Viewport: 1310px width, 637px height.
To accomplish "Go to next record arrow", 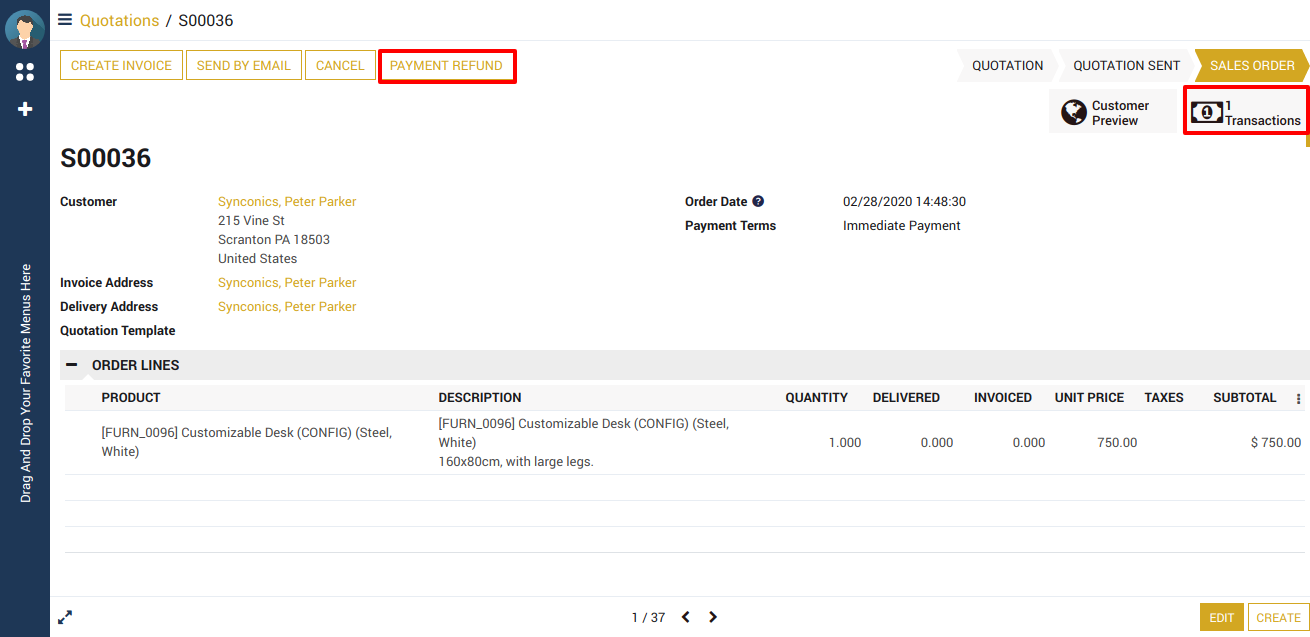I will [713, 617].
